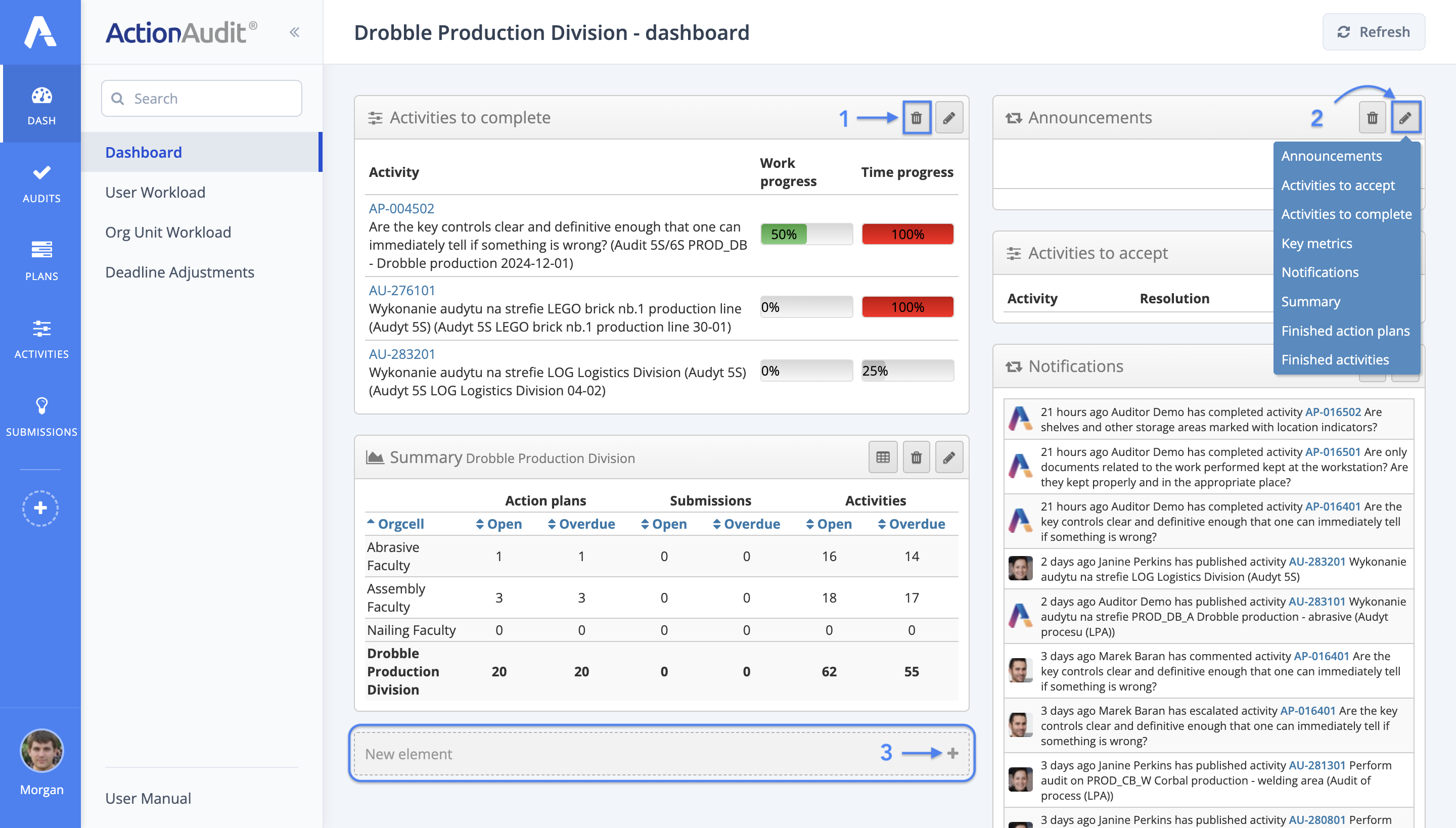Open the User Workload page
The width and height of the screenshot is (1456, 828).
pyautogui.click(x=155, y=192)
